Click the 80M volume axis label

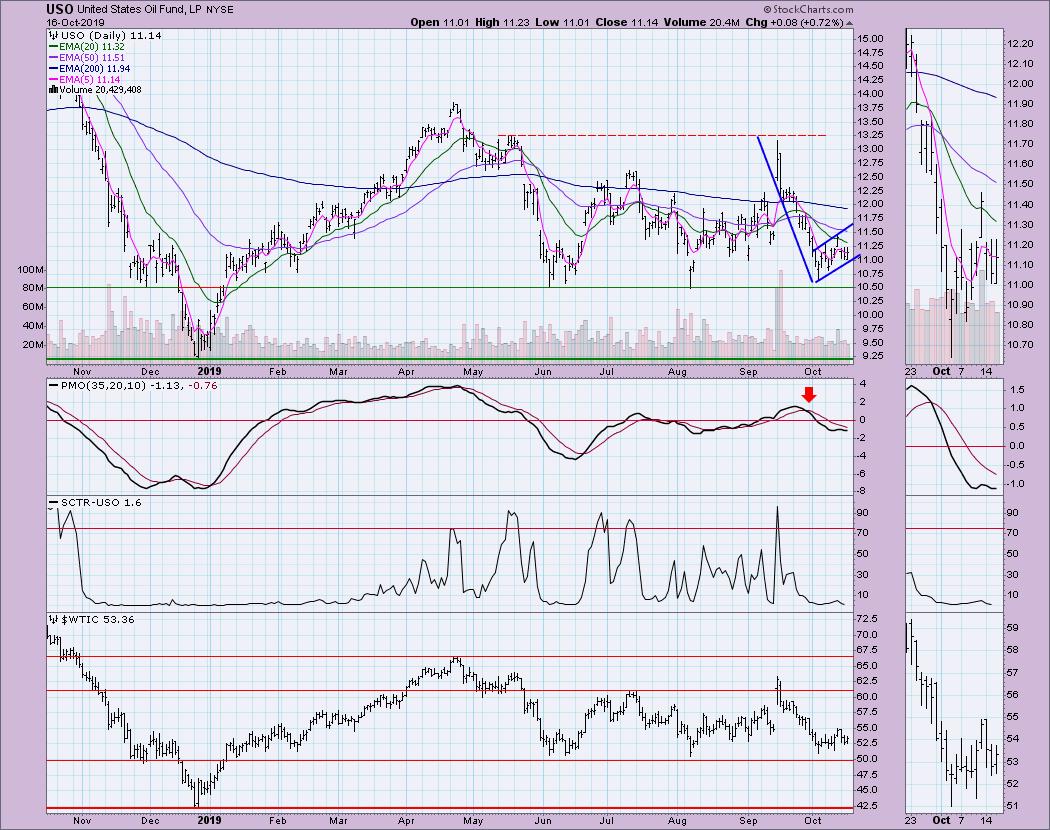33,288
